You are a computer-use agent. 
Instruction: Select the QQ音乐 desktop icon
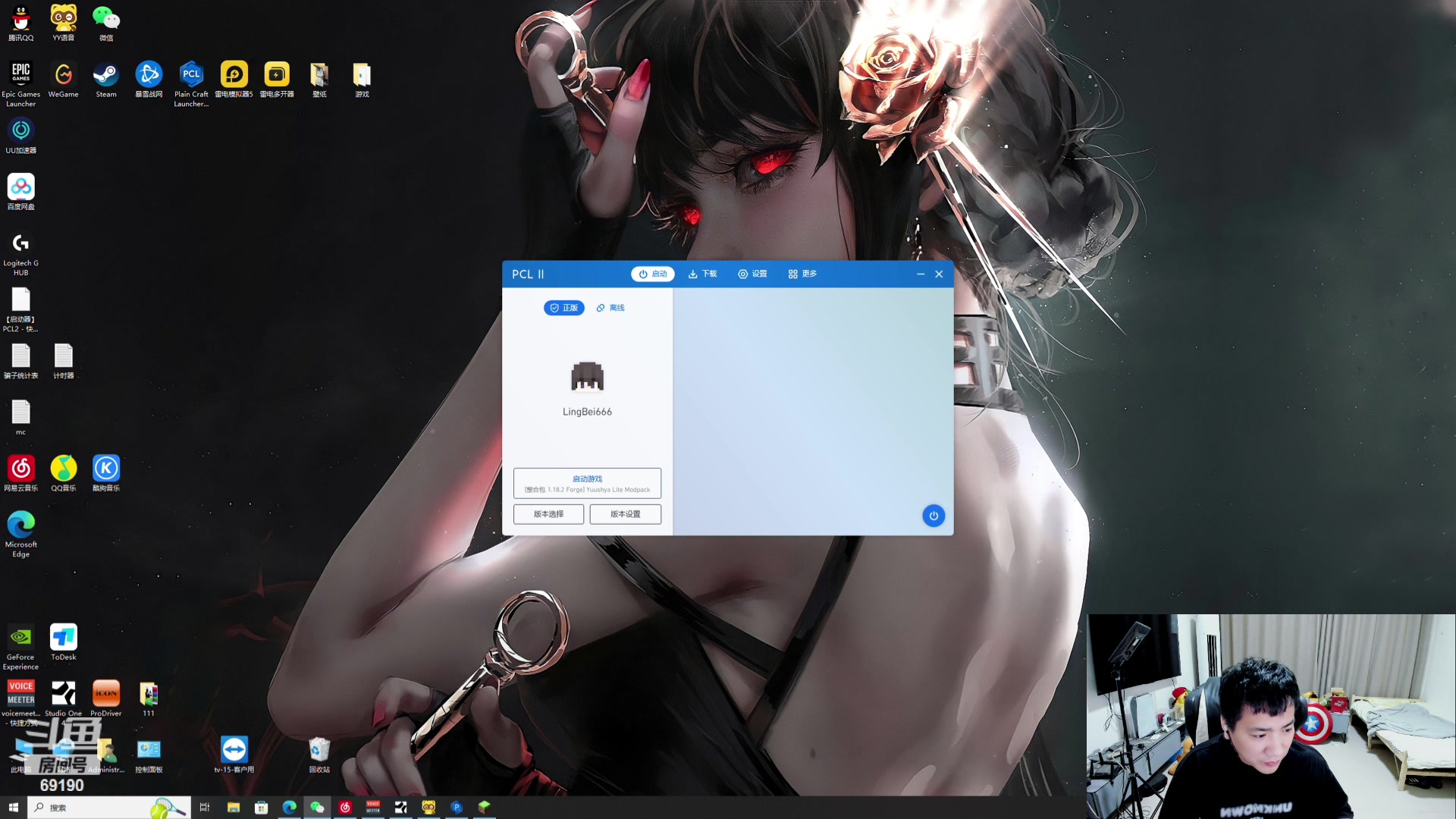[64, 473]
